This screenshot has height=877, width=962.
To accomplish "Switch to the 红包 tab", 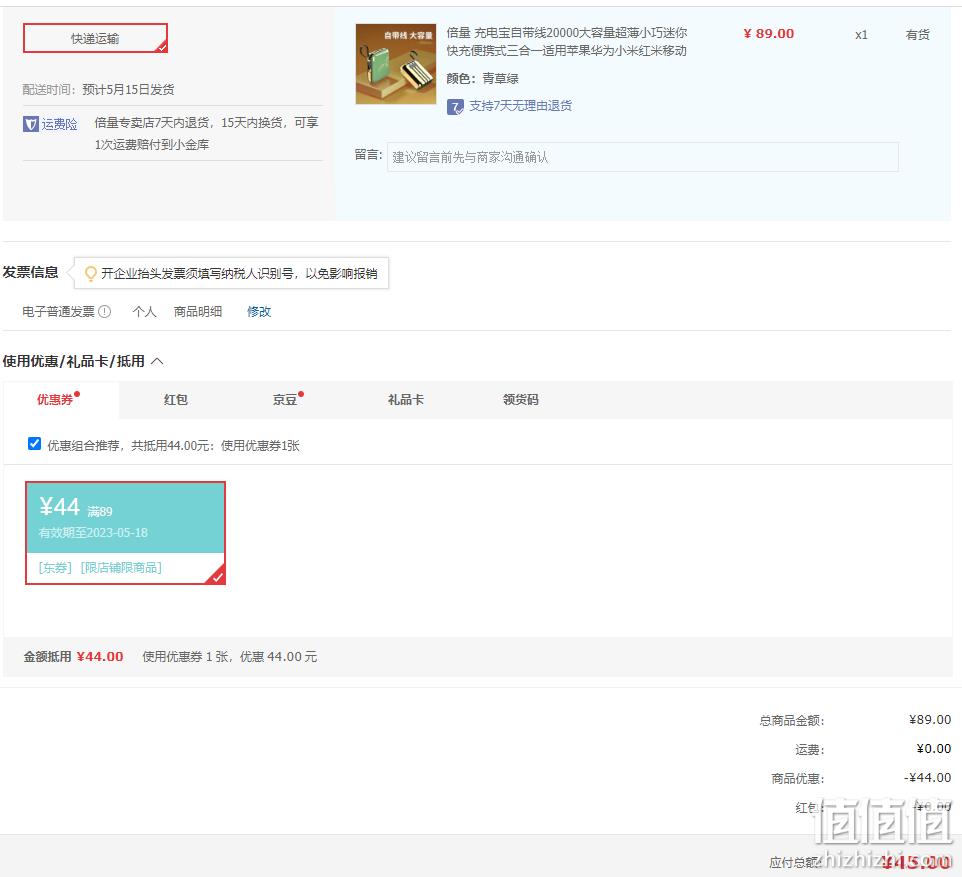I will tap(175, 400).
